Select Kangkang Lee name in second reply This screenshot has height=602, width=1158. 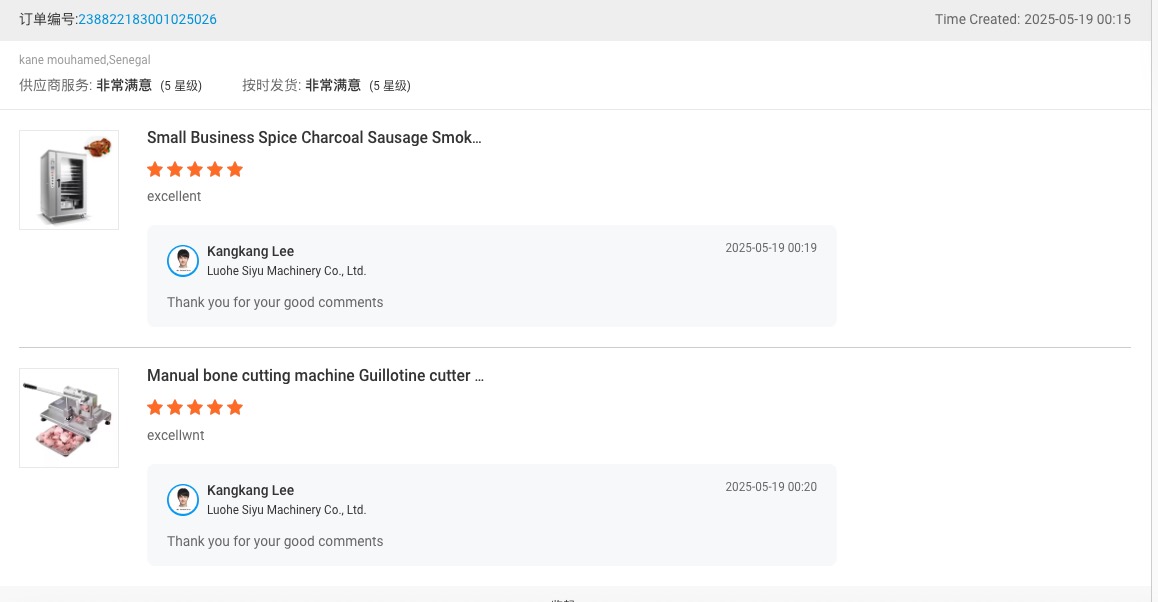click(x=250, y=490)
